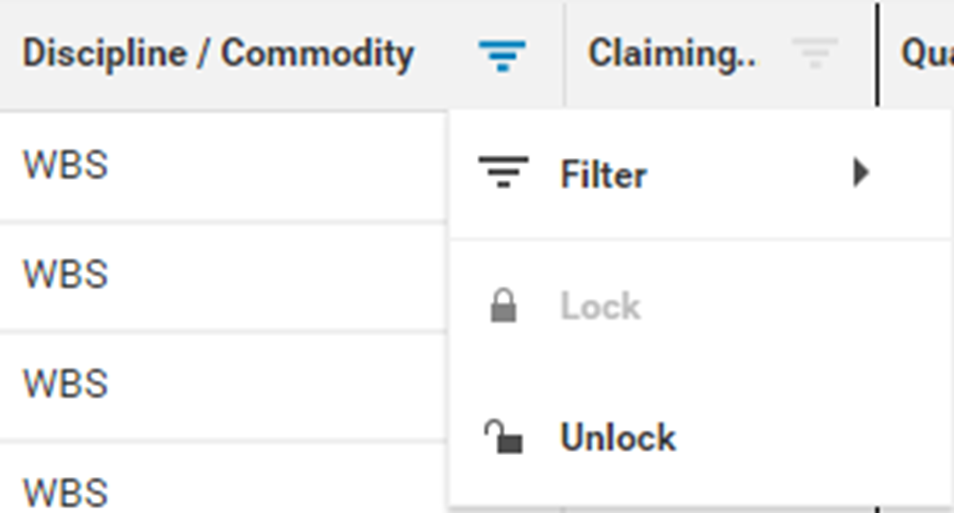Viewport: 954px width, 513px height.
Task: Click the gray filter icon in Claiming header
Action: pyautogui.click(x=815, y=54)
